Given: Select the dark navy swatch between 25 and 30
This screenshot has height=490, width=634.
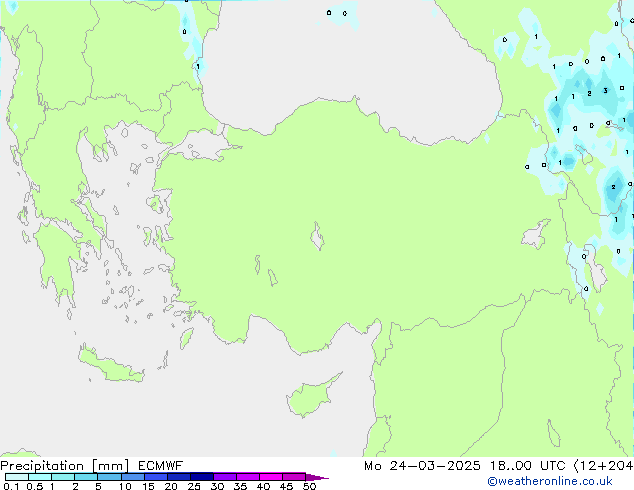Looking at the screenshot, I should point(202,477).
